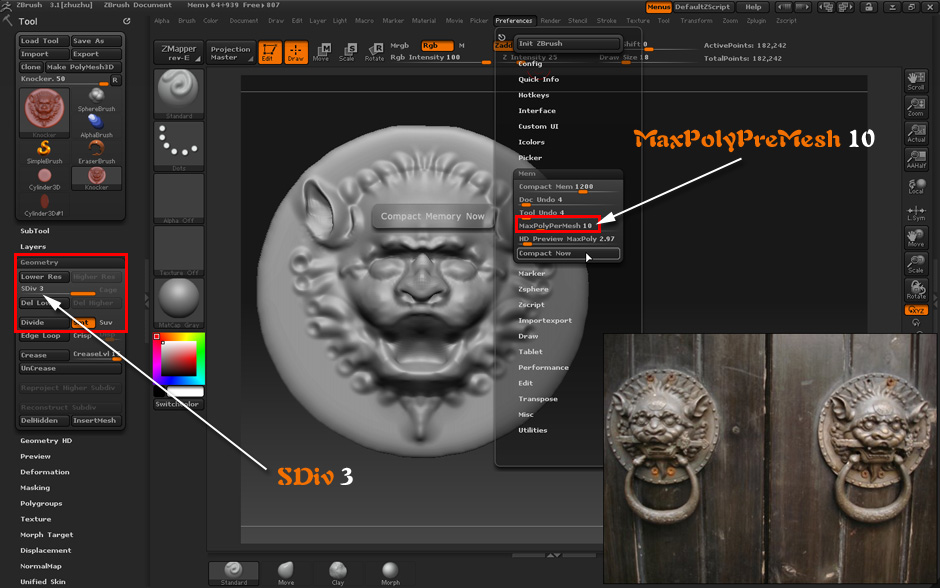Select the SphereBrush tool
Viewport: 940px width, 588px height.
97,100
